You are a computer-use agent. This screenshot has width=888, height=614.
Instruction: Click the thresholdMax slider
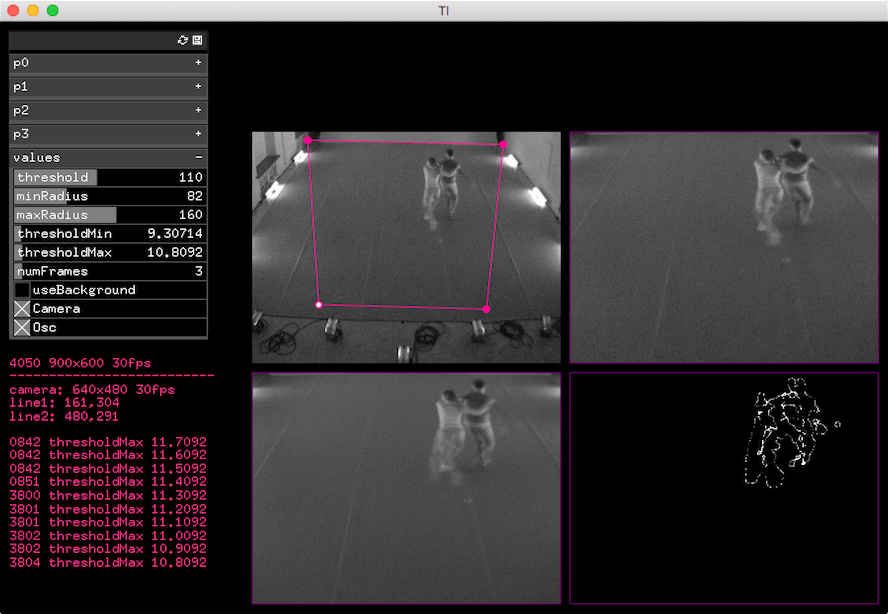(x=108, y=253)
